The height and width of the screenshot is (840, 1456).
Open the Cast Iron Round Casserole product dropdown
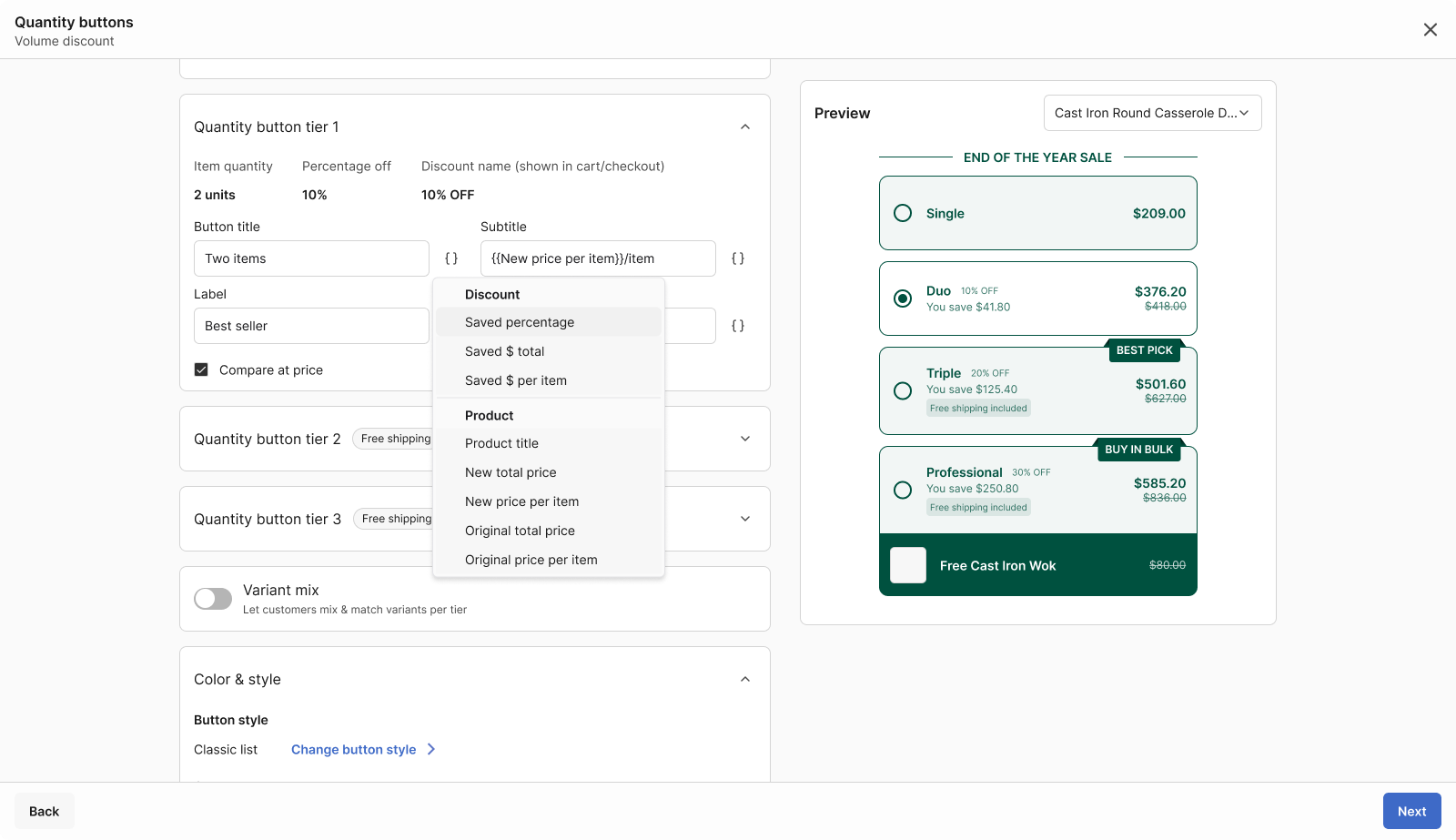click(1152, 113)
